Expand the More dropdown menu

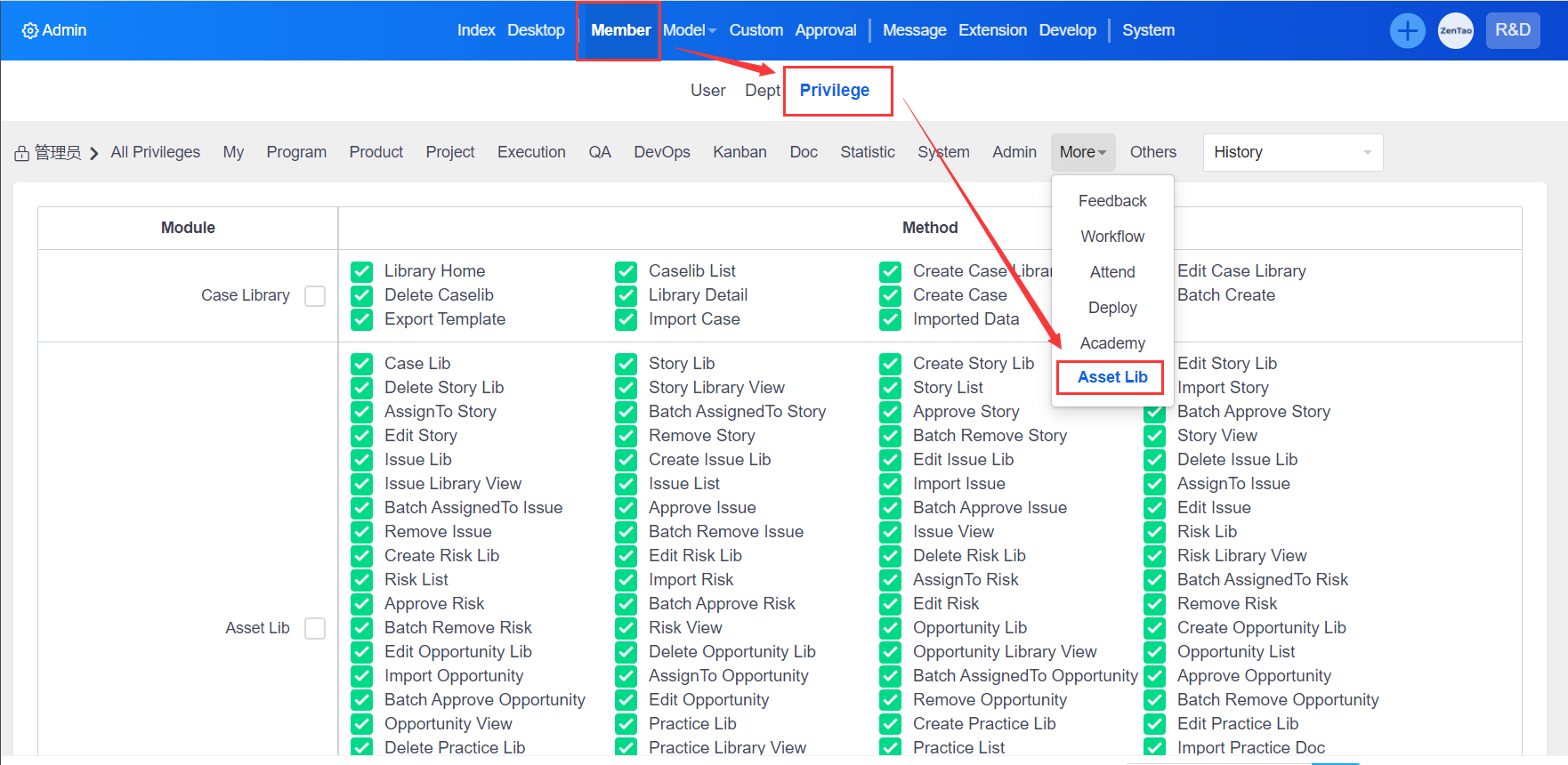point(1082,152)
